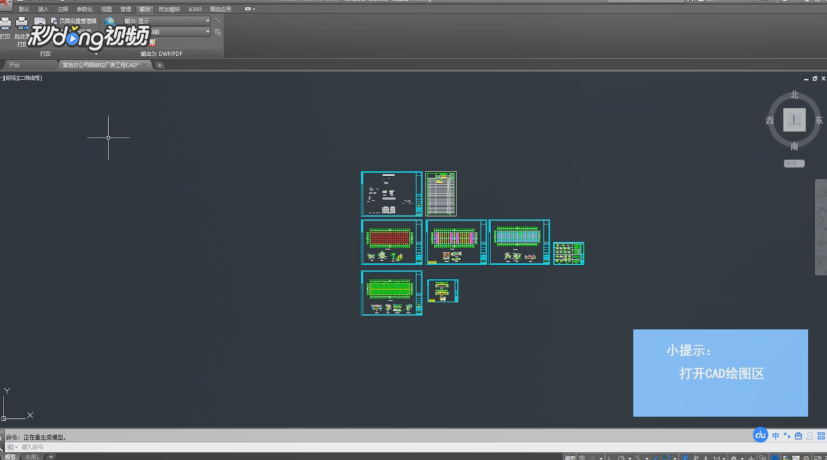The width and height of the screenshot is (827, 460).
Task: Click the Batch Plot (批处理打印) icon
Action: [x=22, y=25]
